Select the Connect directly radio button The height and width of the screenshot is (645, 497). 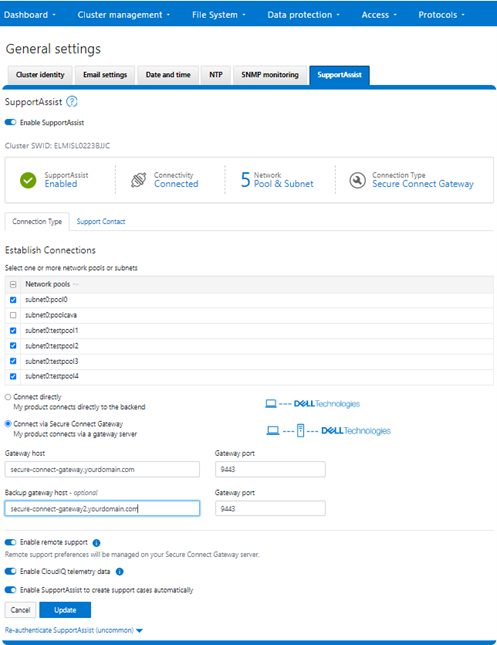[x=8, y=397]
